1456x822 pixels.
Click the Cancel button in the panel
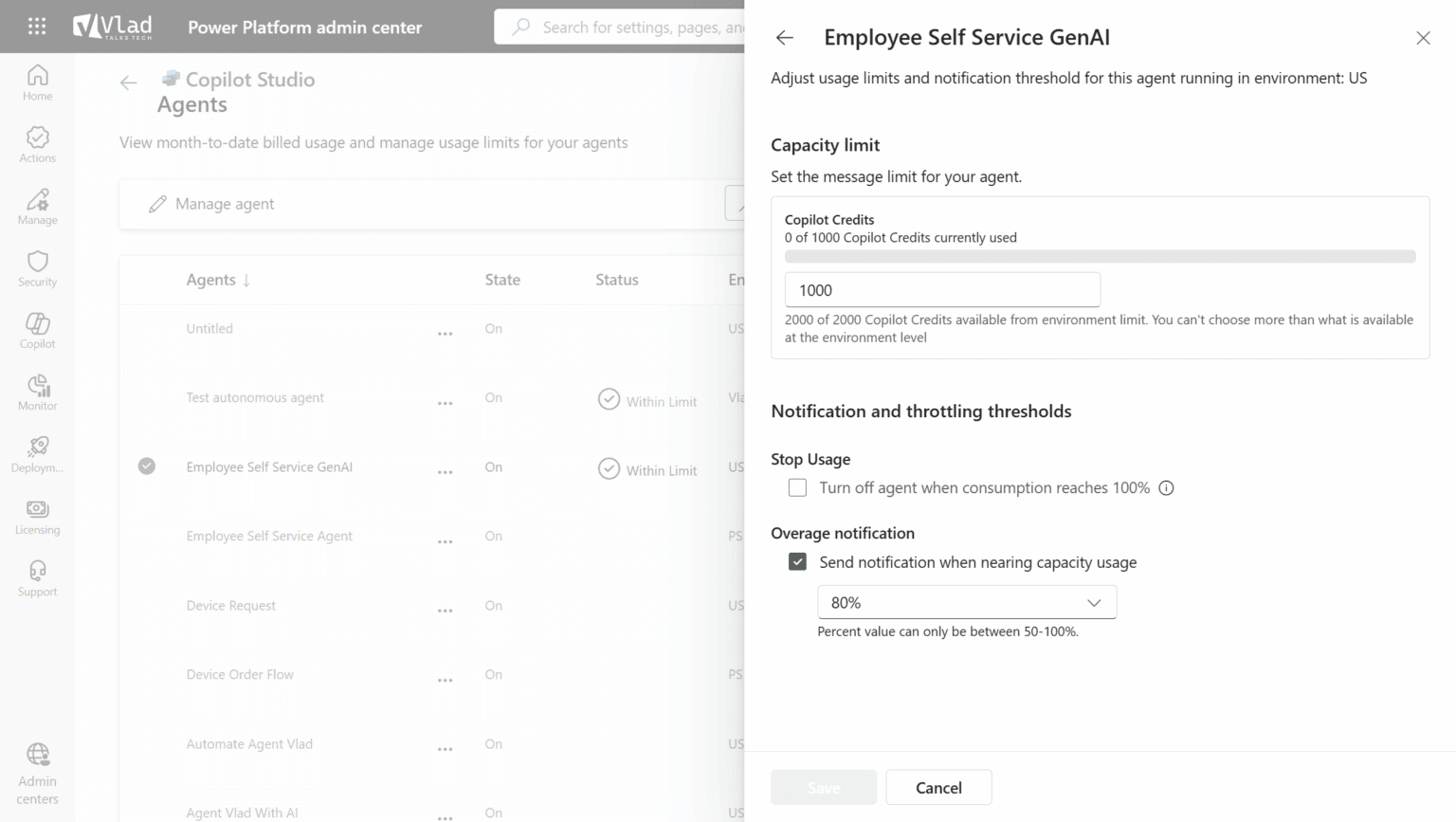pyautogui.click(x=937, y=787)
